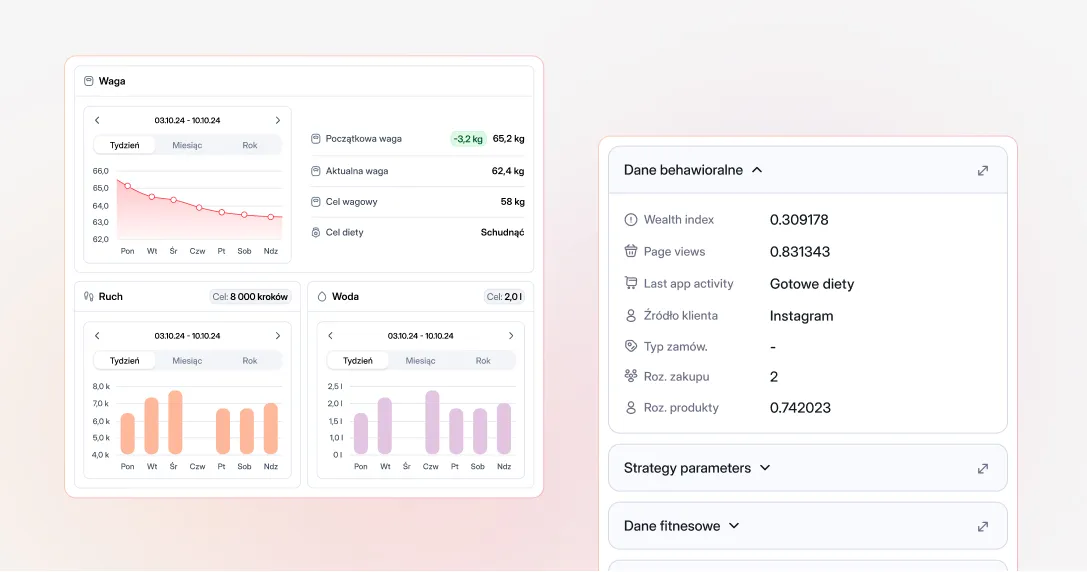Go to next week in Woda chart
Viewport: 1087px width, 572px height.
click(511, 336)
